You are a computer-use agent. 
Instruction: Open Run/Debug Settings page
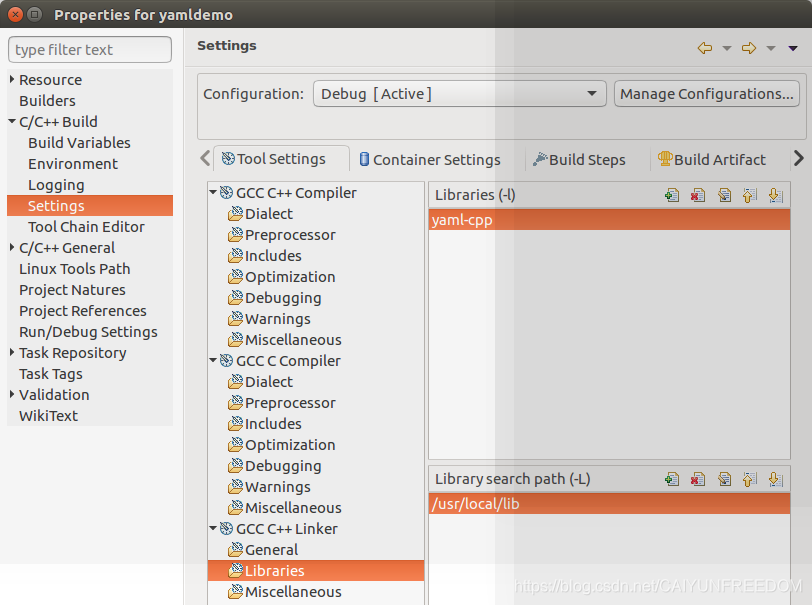88,332
